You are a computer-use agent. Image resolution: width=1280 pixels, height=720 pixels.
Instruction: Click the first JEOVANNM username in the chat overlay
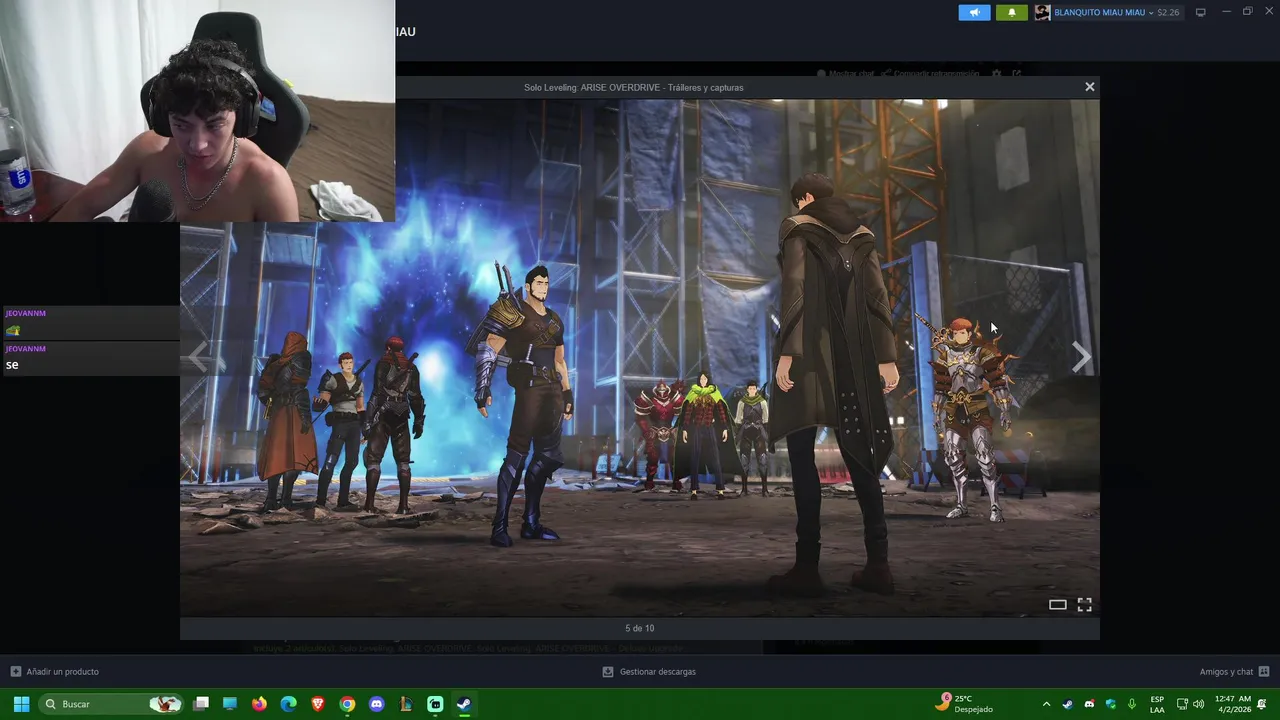click(x=25, y=313)
